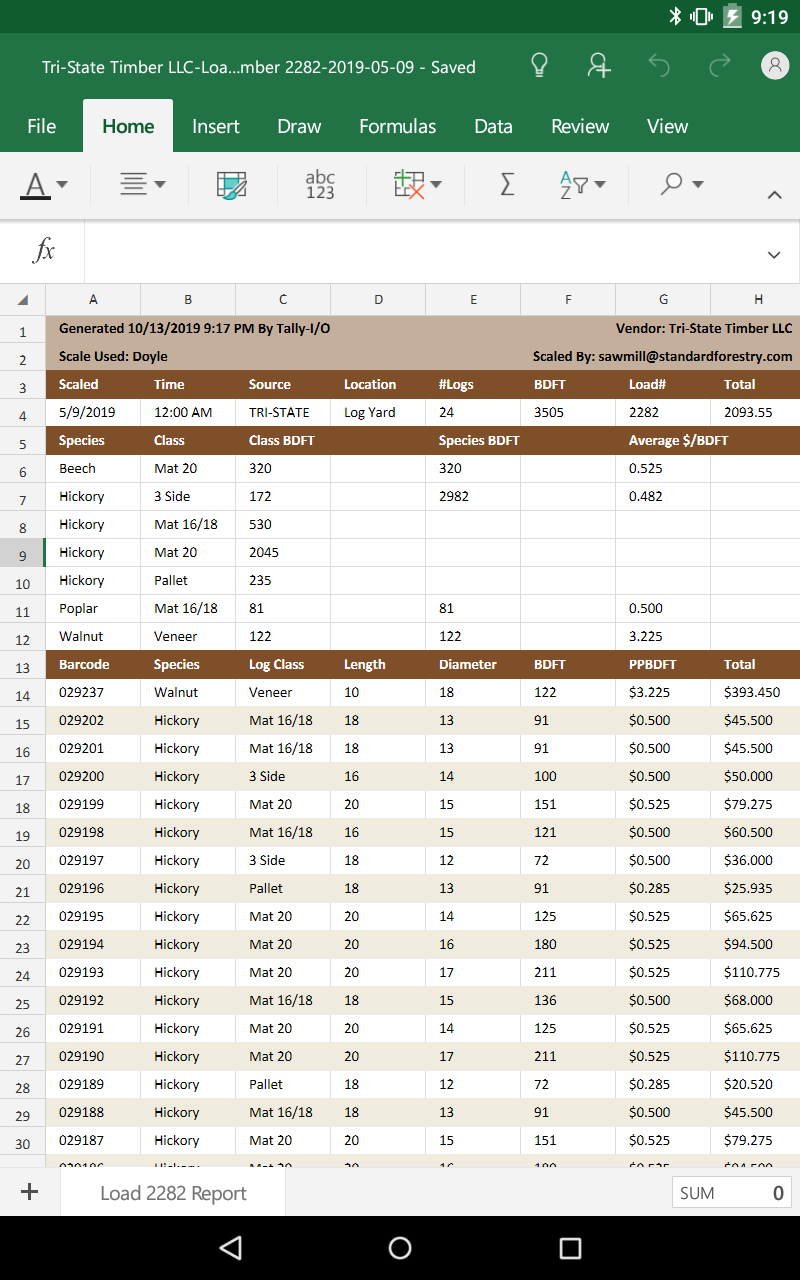
Task: Click inside the formula bar field
Action: [417, 252]
